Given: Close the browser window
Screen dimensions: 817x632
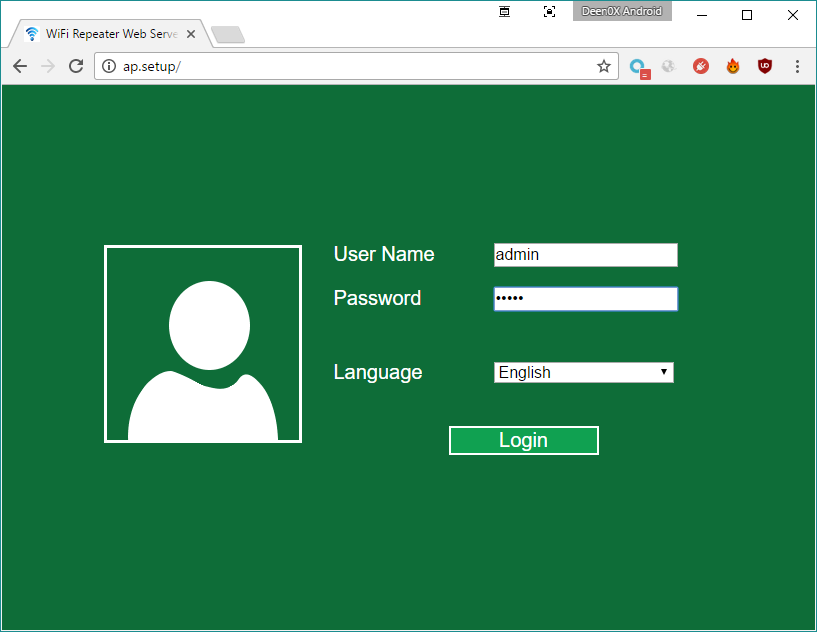Looking at the screenshot, I should coord(793,15).
